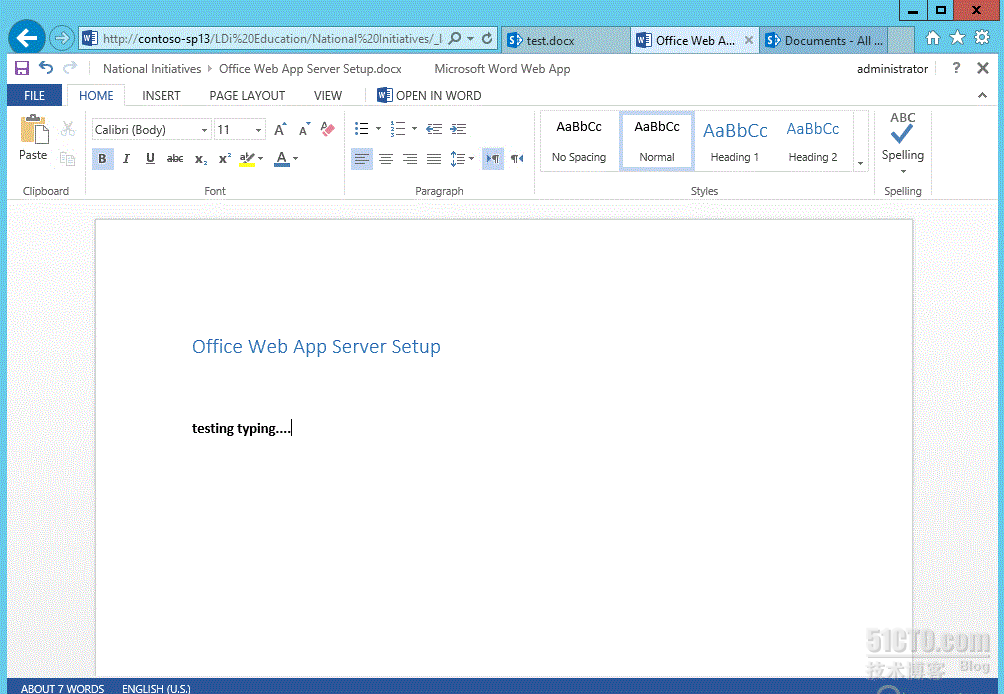Switch to the Documents - All browser tab
Viewport: 1004px width, 694px height.
[x=826, y=40]
